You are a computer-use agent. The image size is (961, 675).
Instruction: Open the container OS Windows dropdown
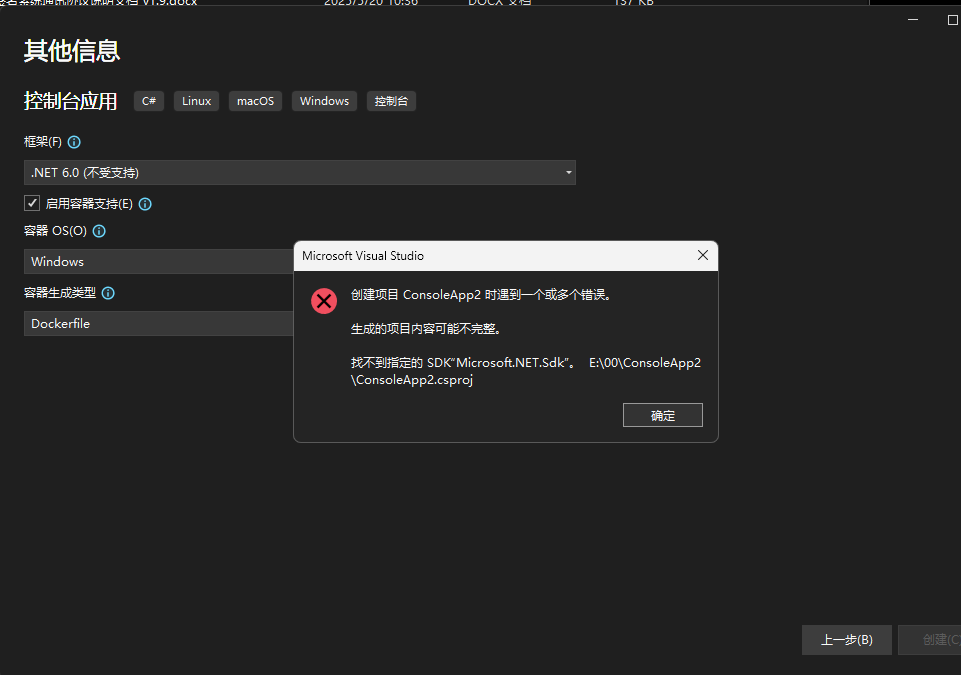[159, 261]
